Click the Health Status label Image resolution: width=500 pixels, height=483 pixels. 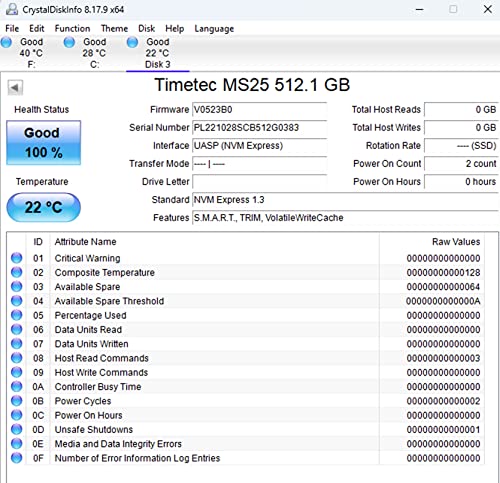(42, 110)
